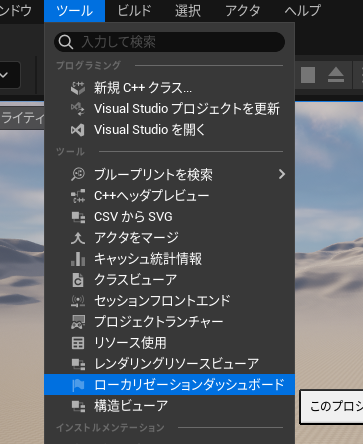Open 構造ビューア entry
The image size is (363, 444).
(x=169, y=406)
